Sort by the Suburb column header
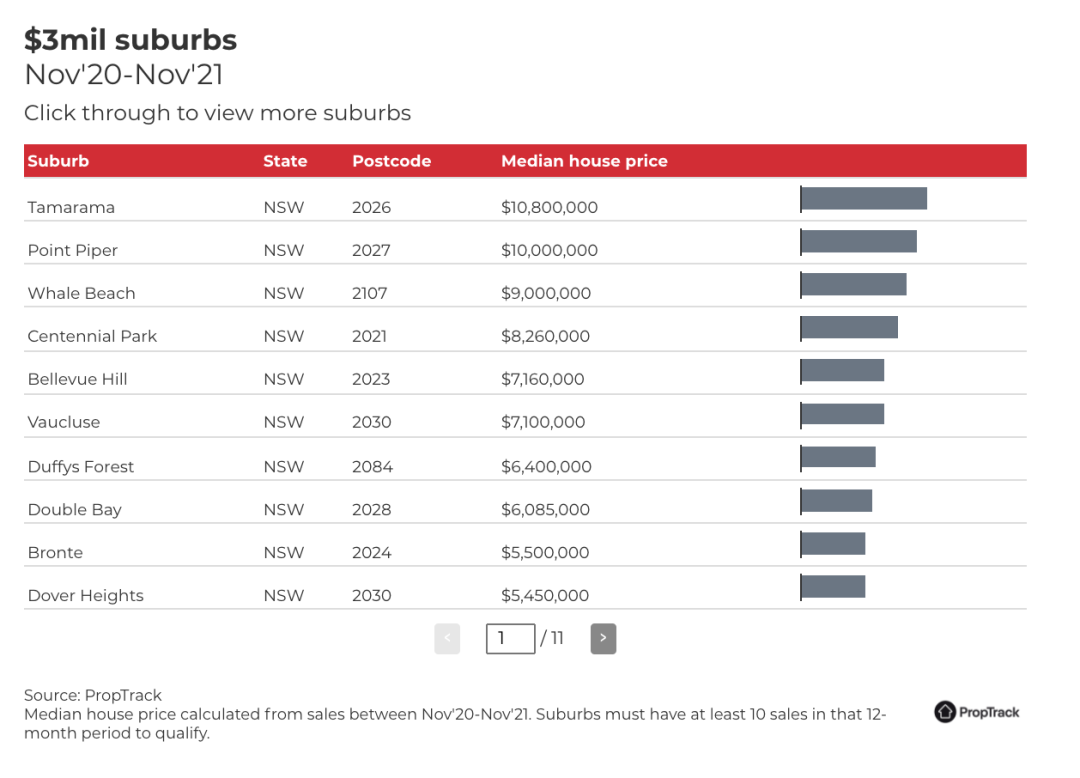The width and height of the screenshot is (1080, 778). point(59,161)
